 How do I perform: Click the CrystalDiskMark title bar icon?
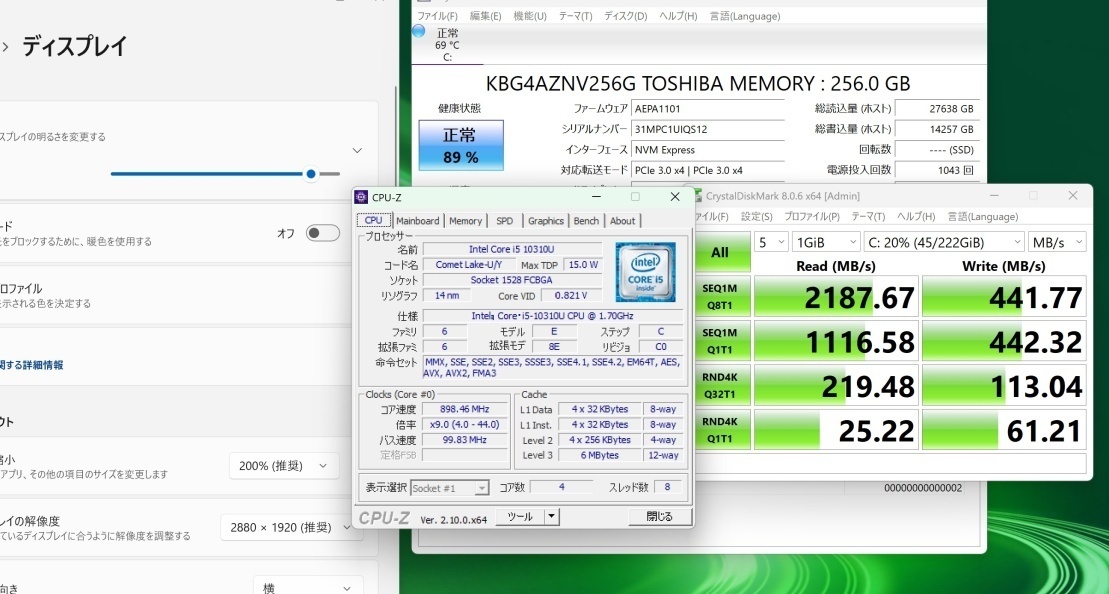[x=696, y=196]
